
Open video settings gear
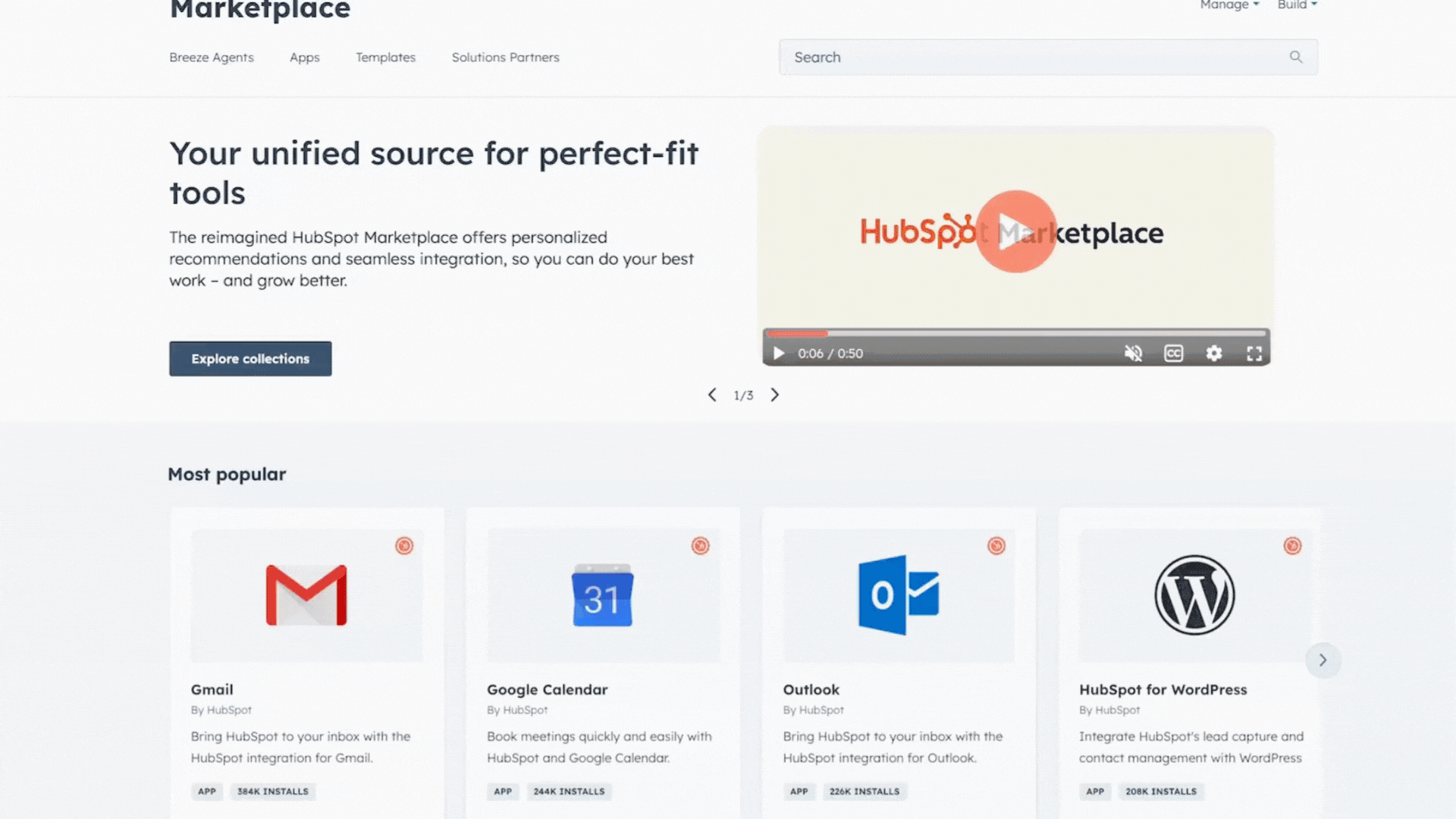pos(1214,353)
